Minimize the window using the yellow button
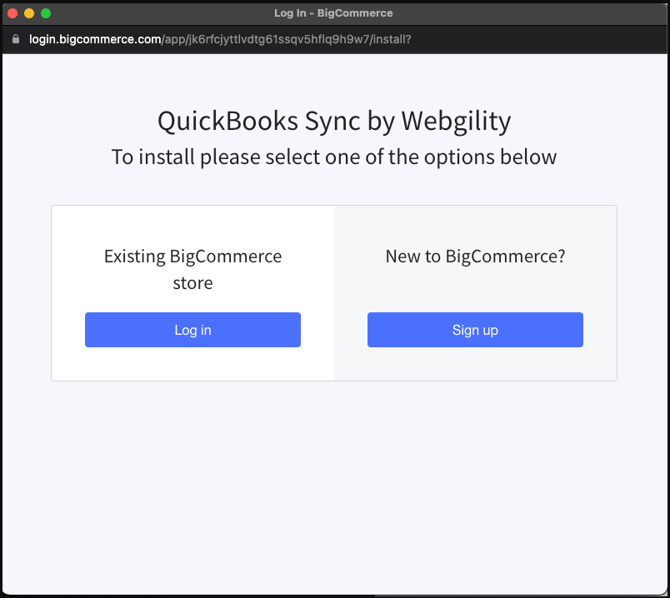The image size is (670, 598). click(x=29, y=13)
